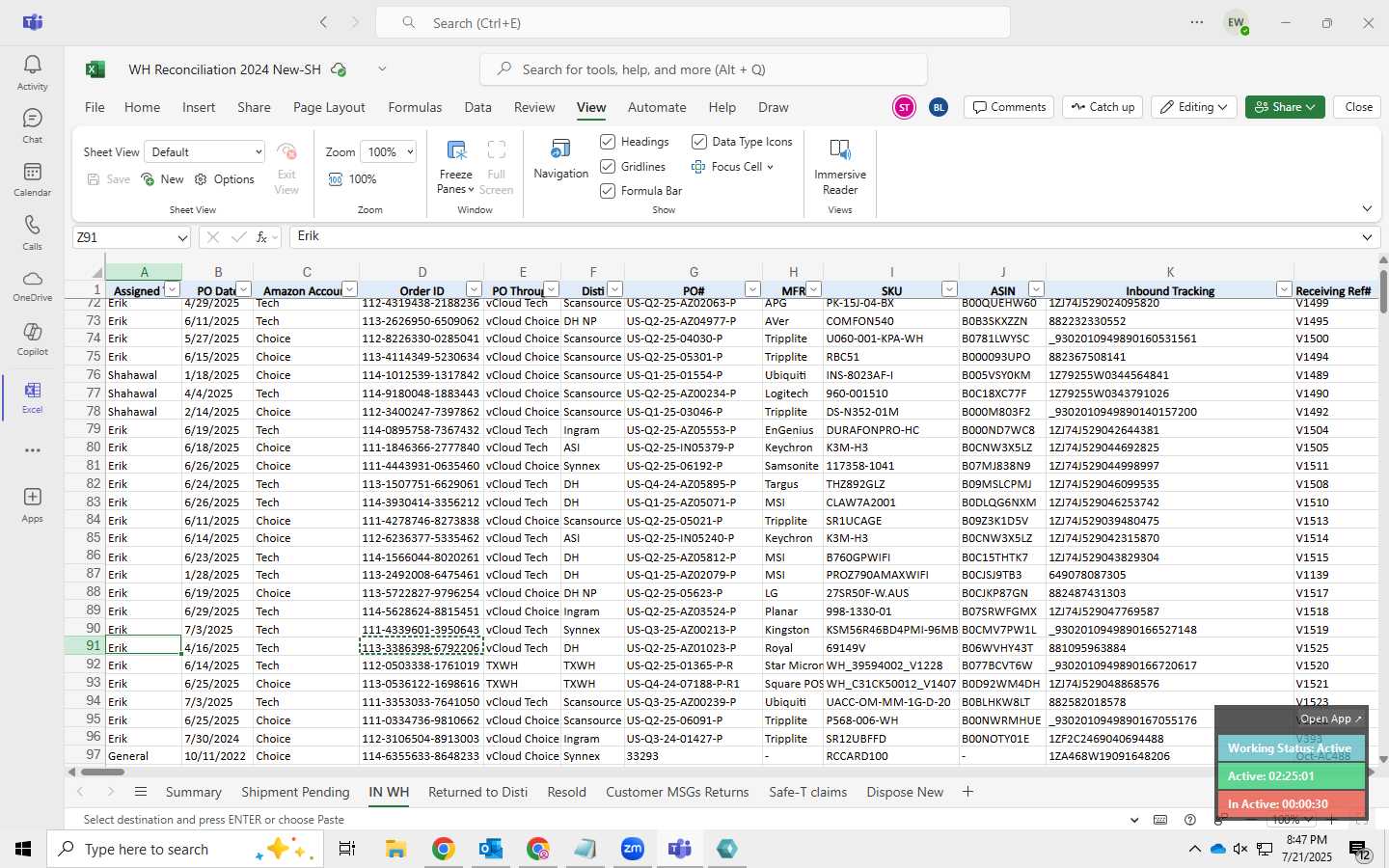Select the column K header

(x=1169, y=272)
